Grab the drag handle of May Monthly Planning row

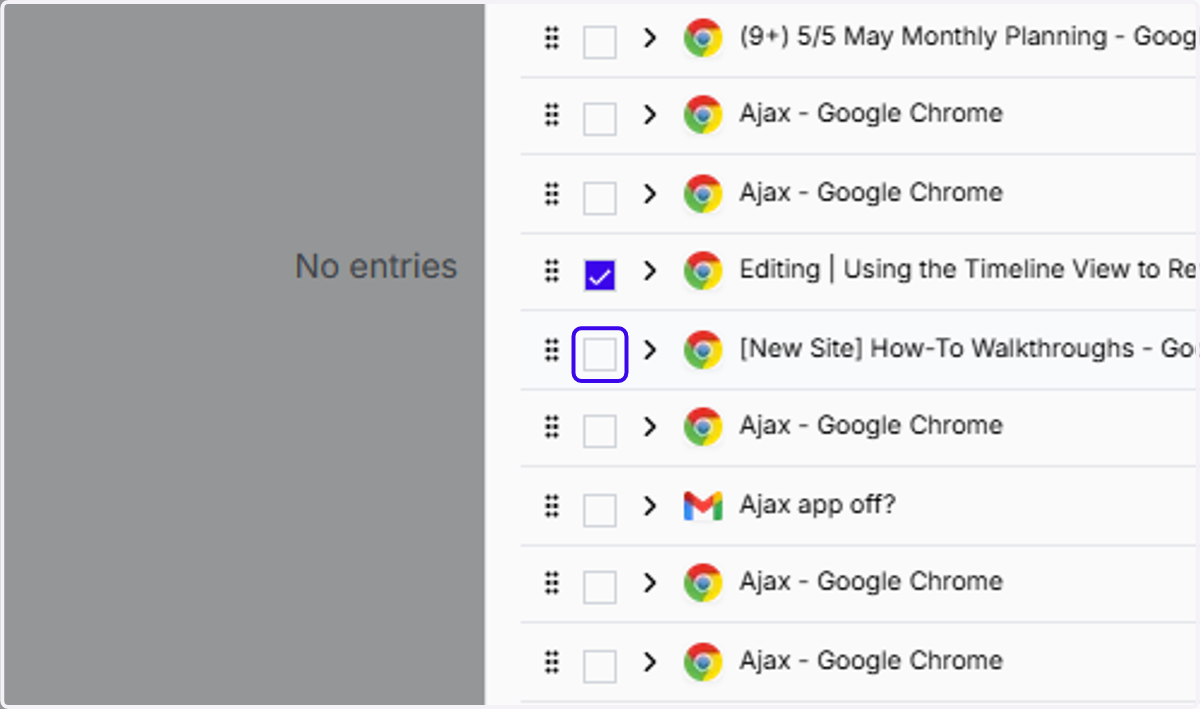[551, 38]
